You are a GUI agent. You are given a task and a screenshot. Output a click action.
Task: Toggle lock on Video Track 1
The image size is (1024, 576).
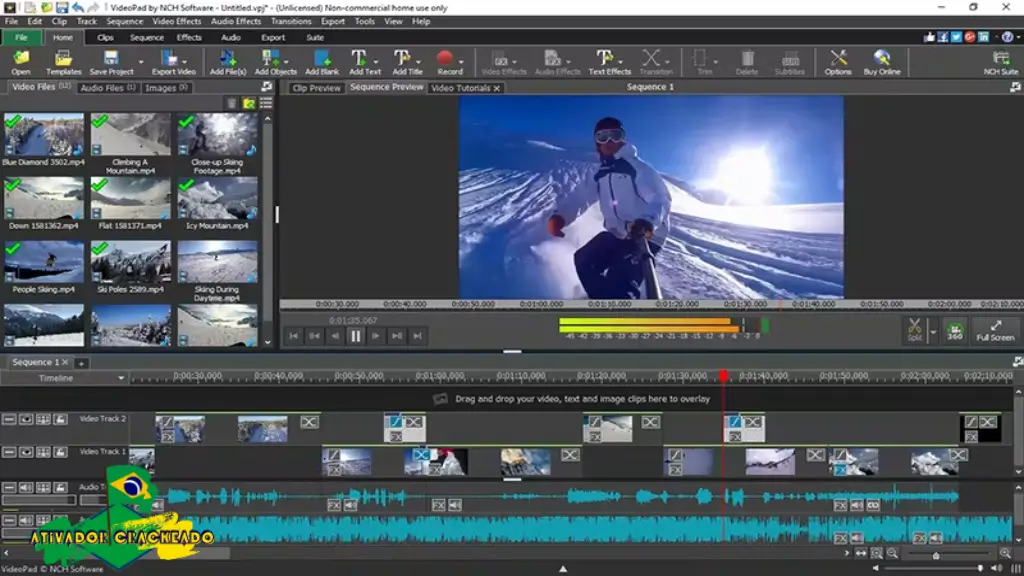pos(60,452)
